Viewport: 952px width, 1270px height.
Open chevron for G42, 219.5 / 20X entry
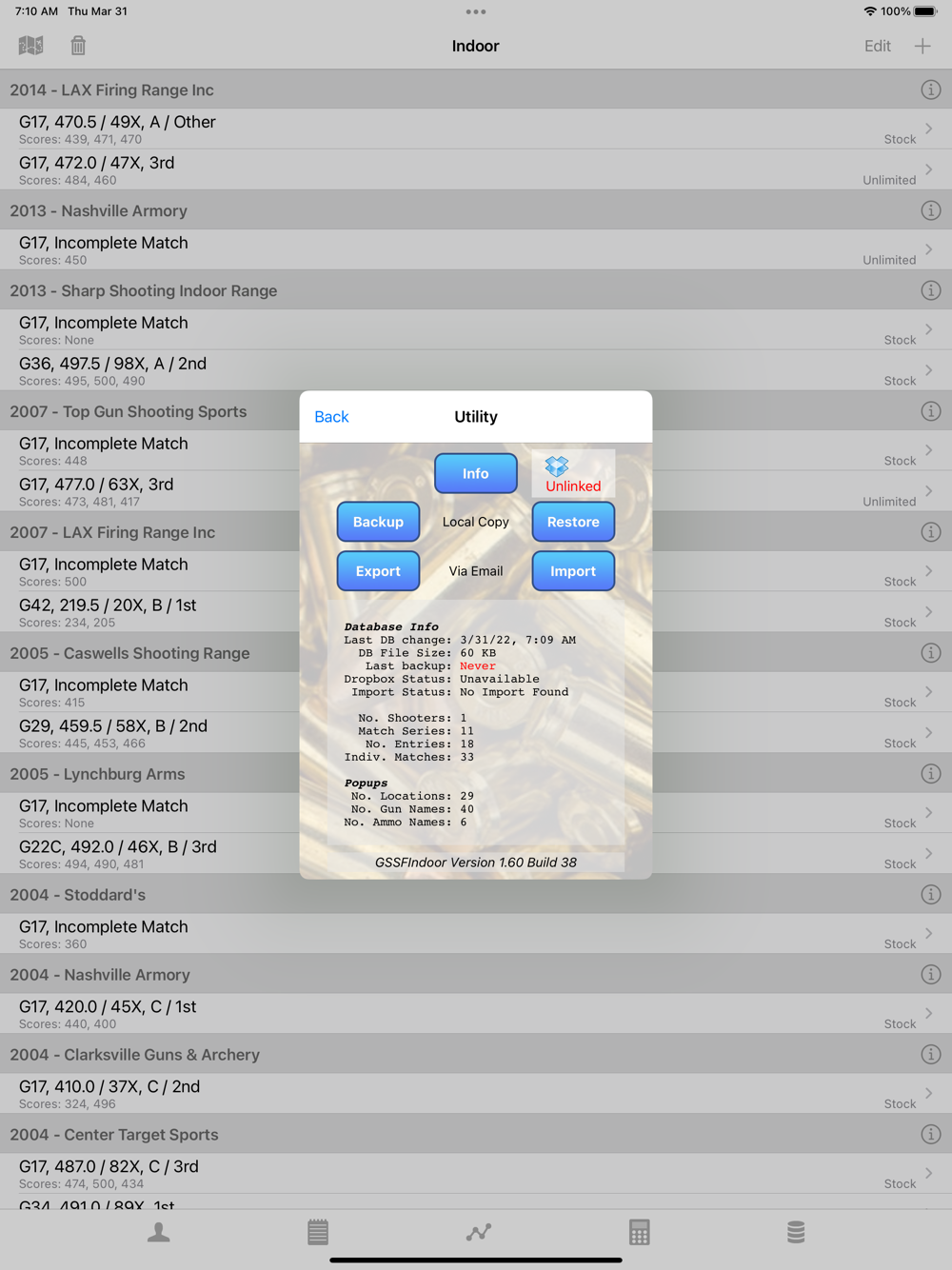[x=928, y=612]
